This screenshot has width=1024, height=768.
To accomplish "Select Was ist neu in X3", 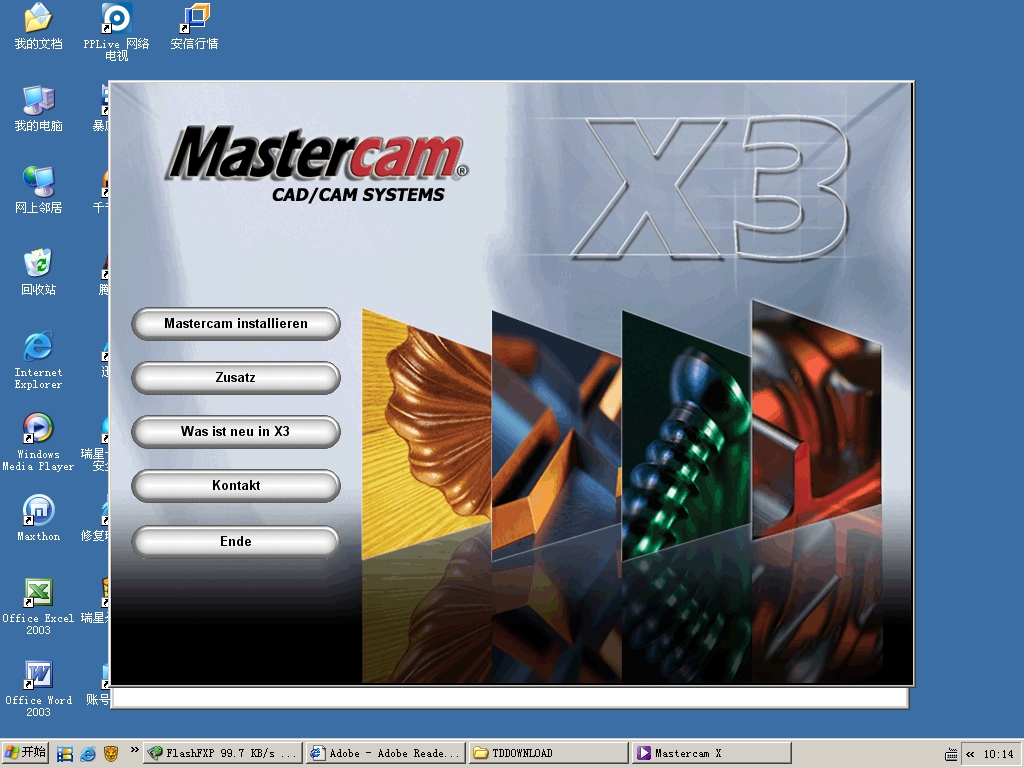I will click(x=236, y=432).
